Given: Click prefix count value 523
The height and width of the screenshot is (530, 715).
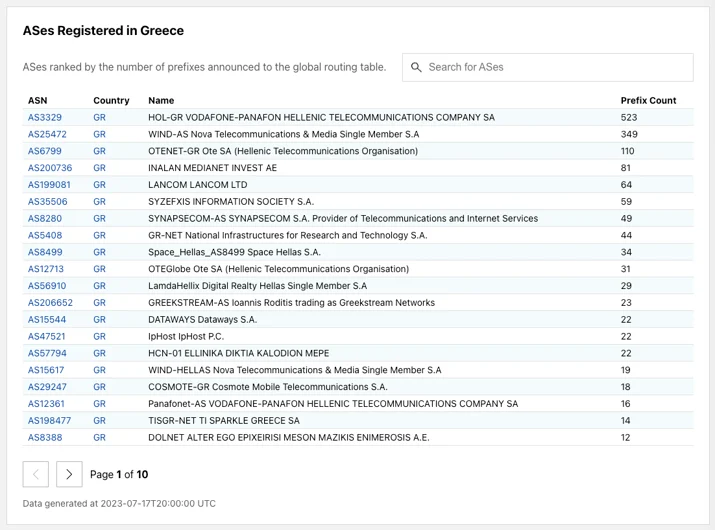Looking at the screenshot, I should click(x=628, y=118).
